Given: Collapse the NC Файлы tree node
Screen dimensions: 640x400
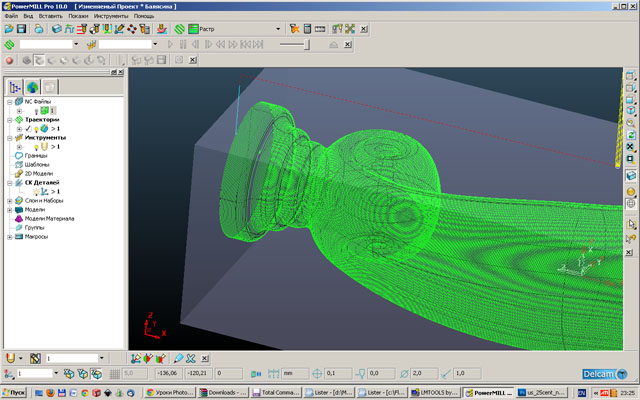Looking at the screenshot, I should [x=10, y=102].
